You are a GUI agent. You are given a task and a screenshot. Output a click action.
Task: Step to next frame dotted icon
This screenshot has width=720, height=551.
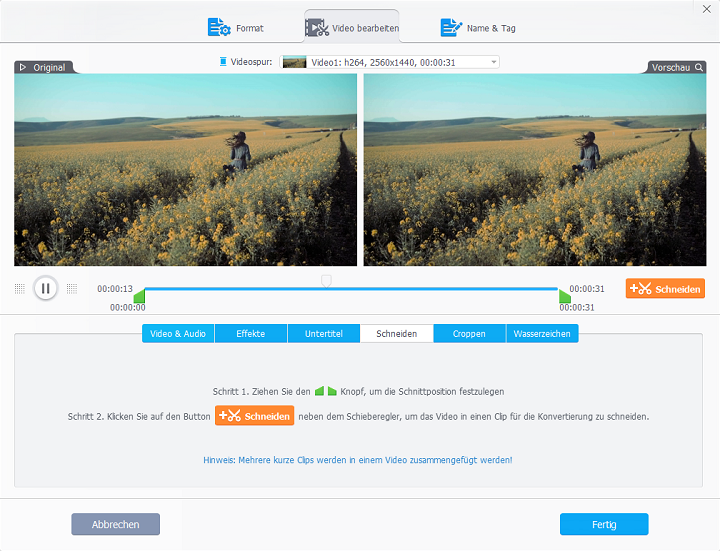click(x=72, y=288)
